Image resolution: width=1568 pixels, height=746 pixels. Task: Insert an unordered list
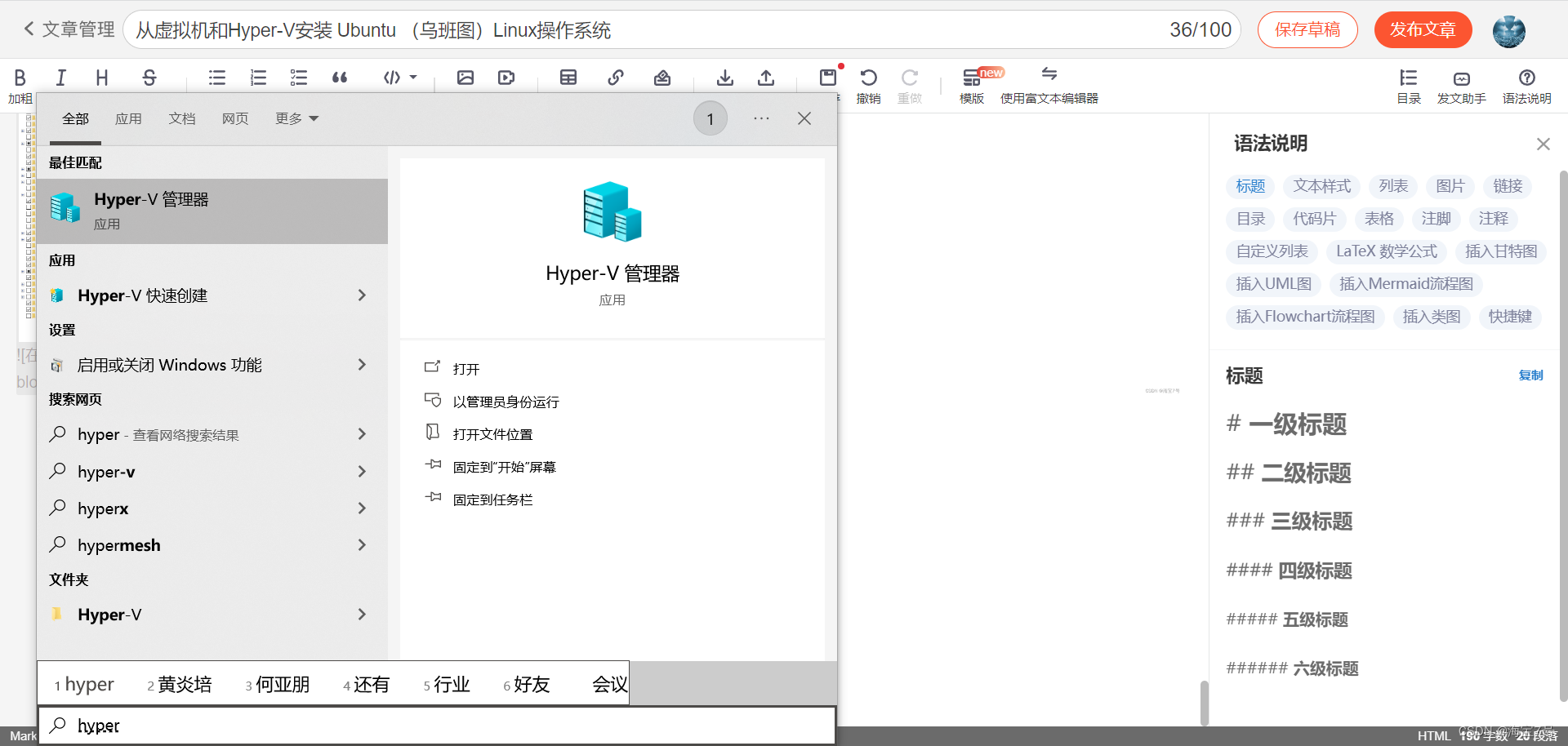point(217,78)
